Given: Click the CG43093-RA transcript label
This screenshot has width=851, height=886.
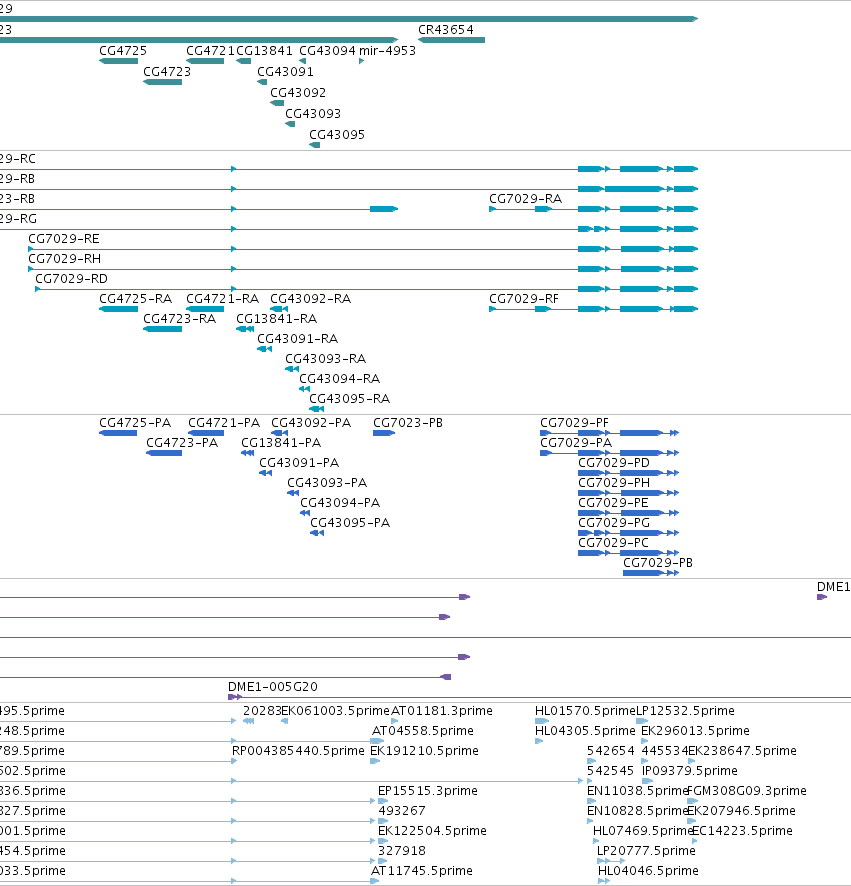Looking at the screenshot, I should point(325,359).
